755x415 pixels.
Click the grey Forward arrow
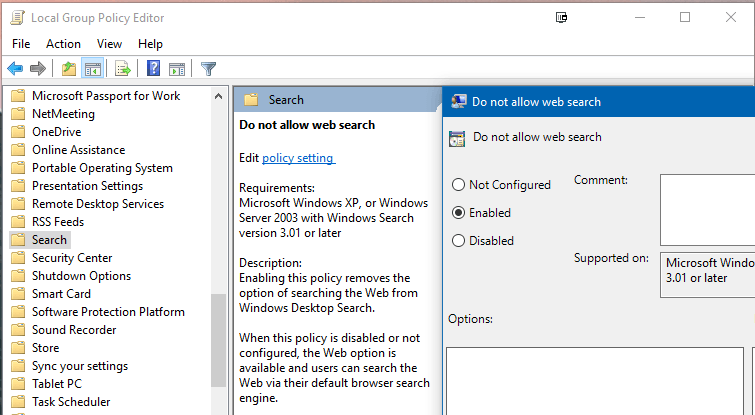38,69
